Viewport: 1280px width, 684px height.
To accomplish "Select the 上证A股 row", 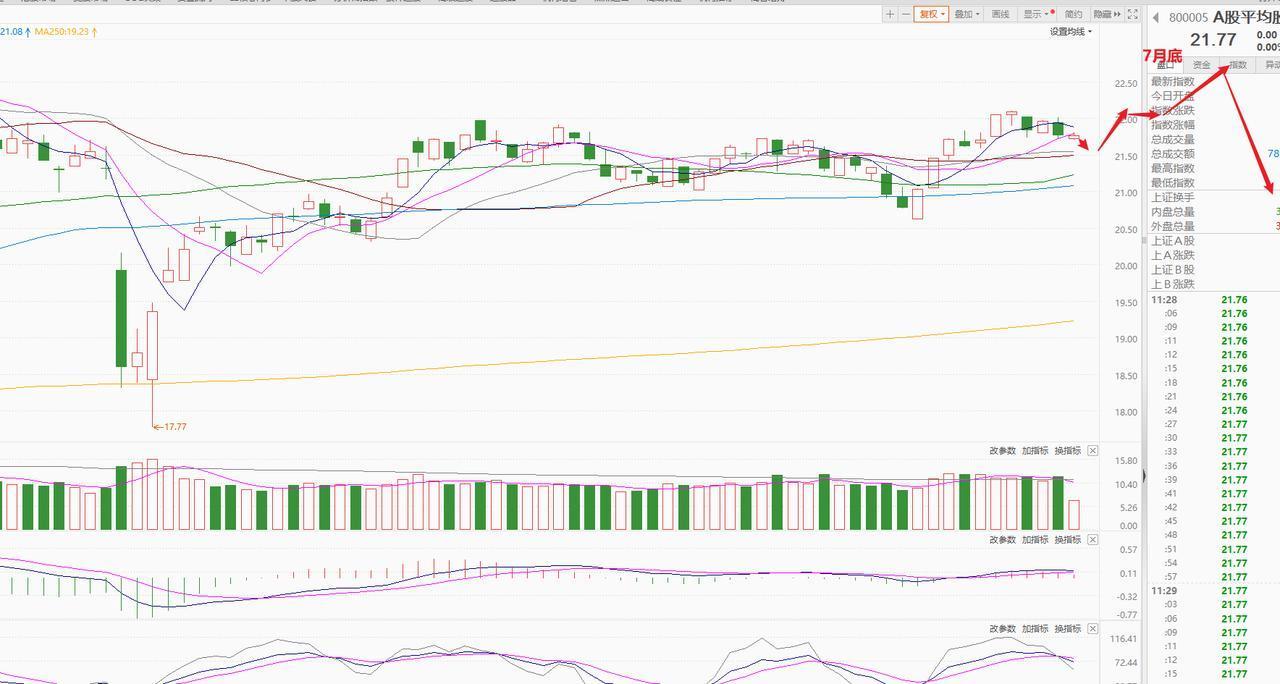I will click(x=1213, y=241).
